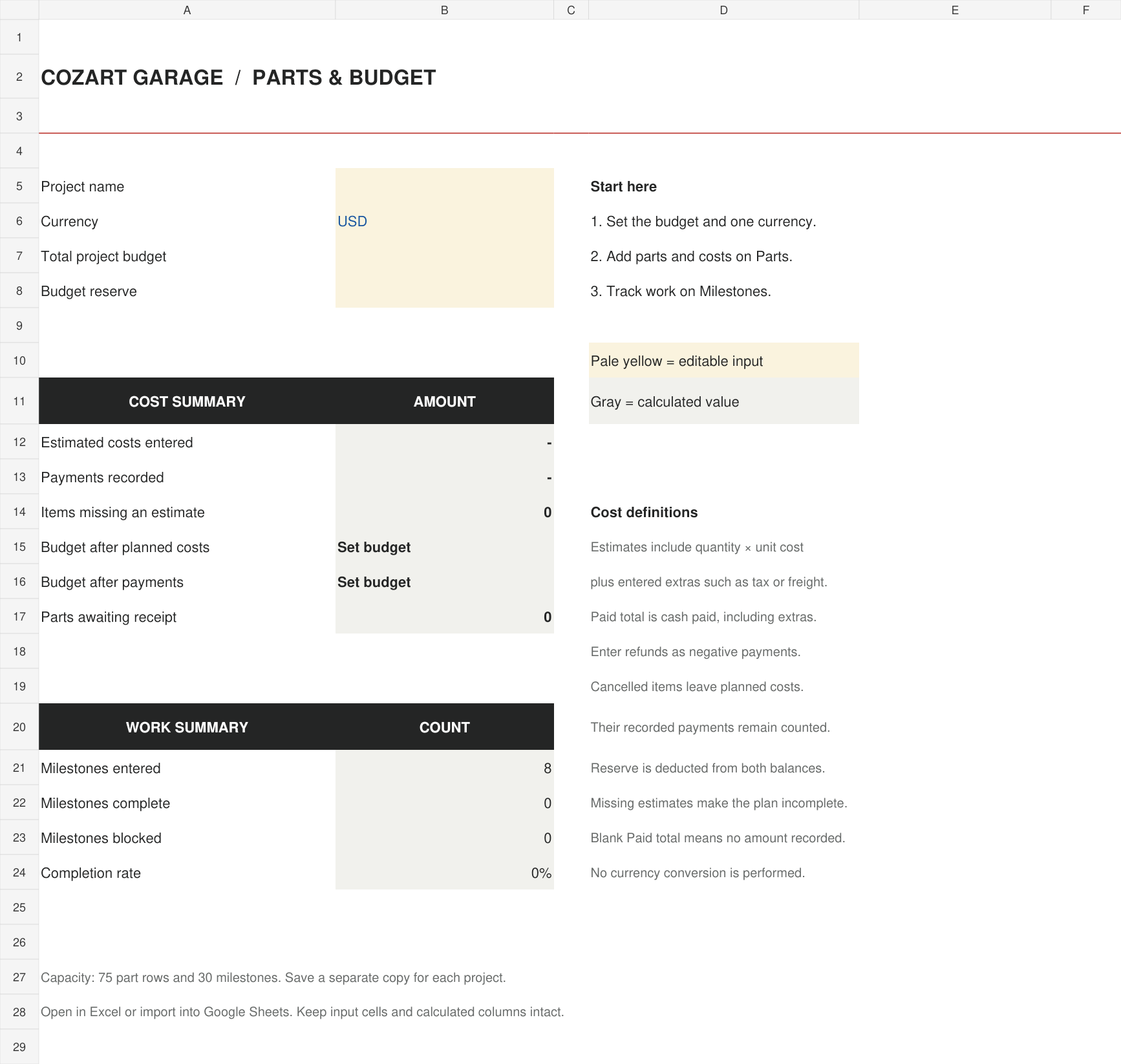Screen dimensions: 1121x1064
Task: Select column B header
Action: pos(444,10)
